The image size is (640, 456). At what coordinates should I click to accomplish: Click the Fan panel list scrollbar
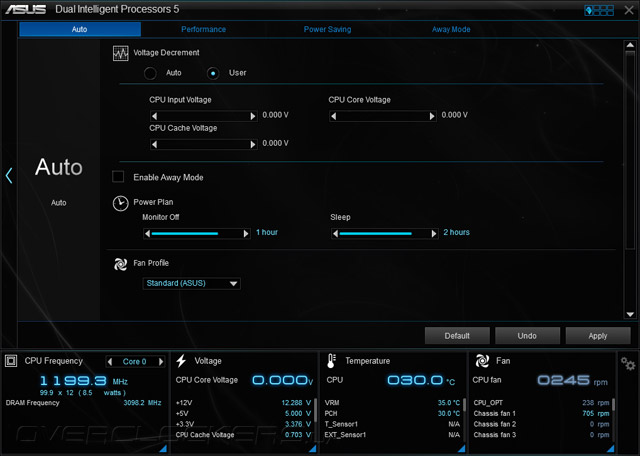[614, 405]
